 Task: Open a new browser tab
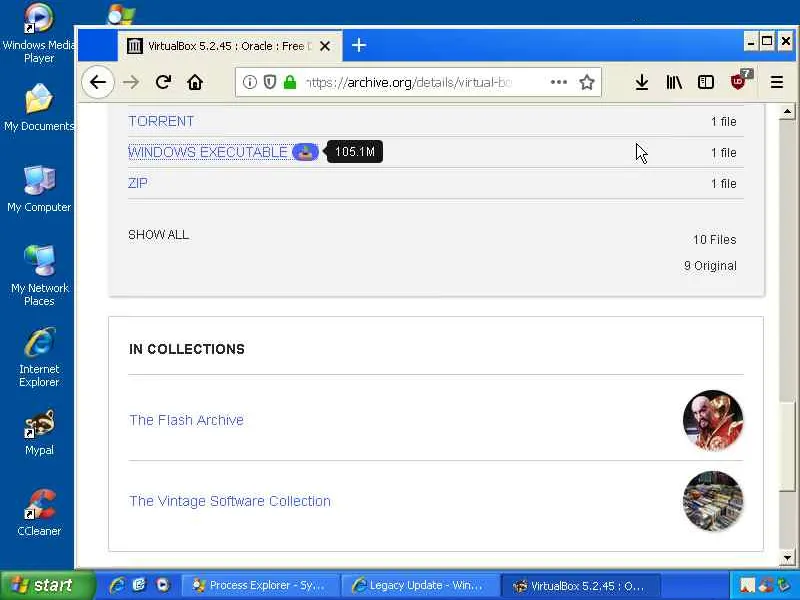coord(359,45)
